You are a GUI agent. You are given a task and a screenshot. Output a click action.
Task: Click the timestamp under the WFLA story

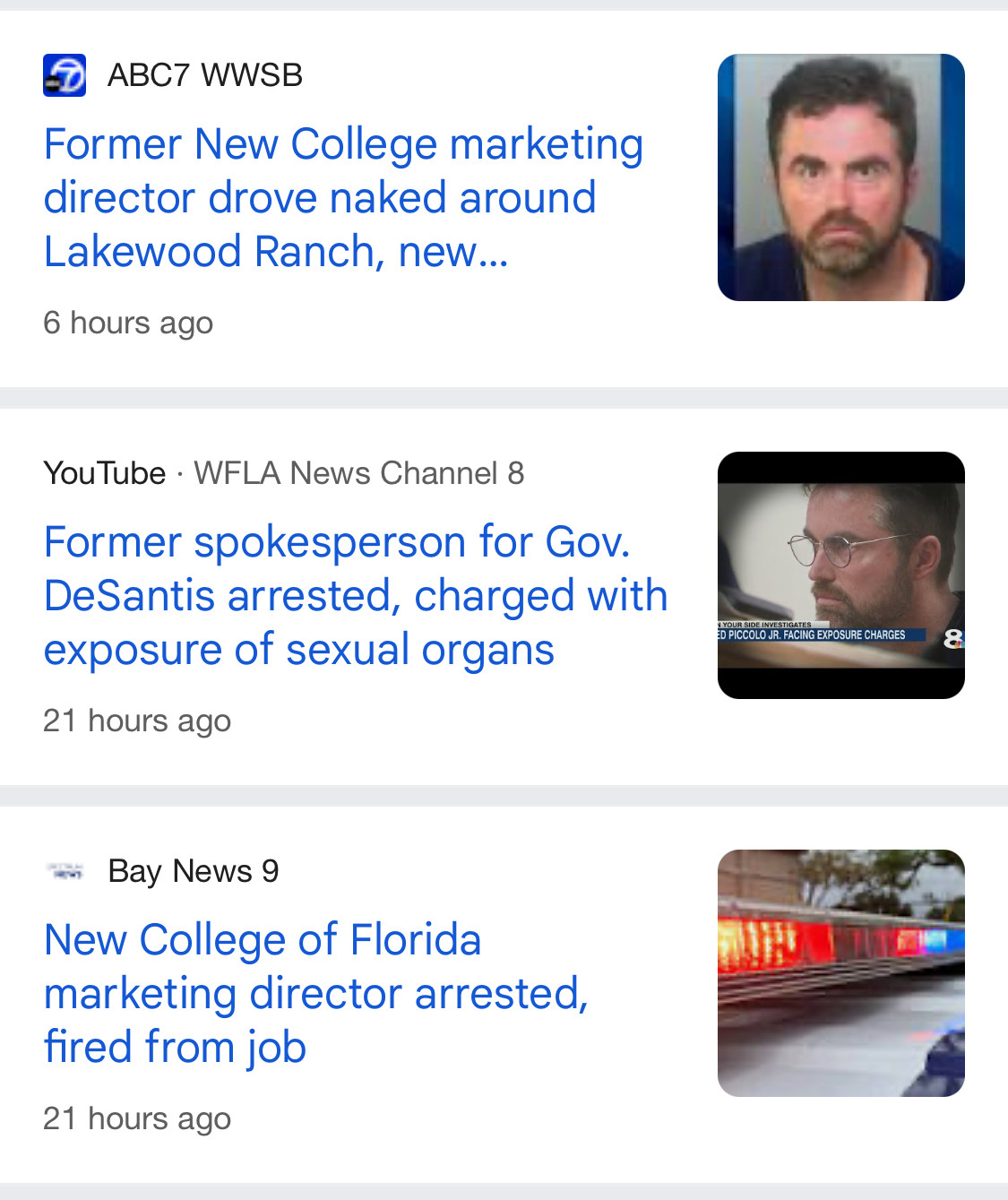[137, 721]
